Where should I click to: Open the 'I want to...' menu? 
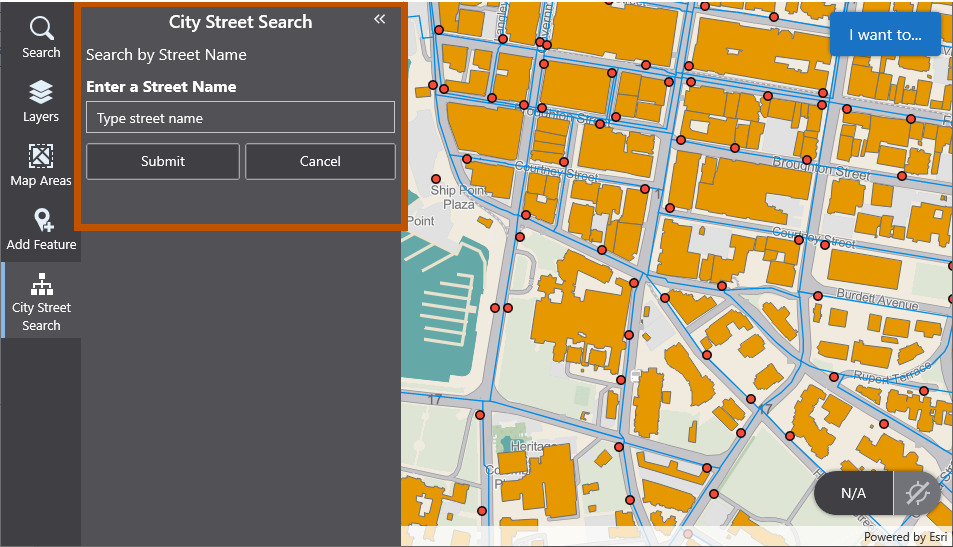[x=885, y=34]
